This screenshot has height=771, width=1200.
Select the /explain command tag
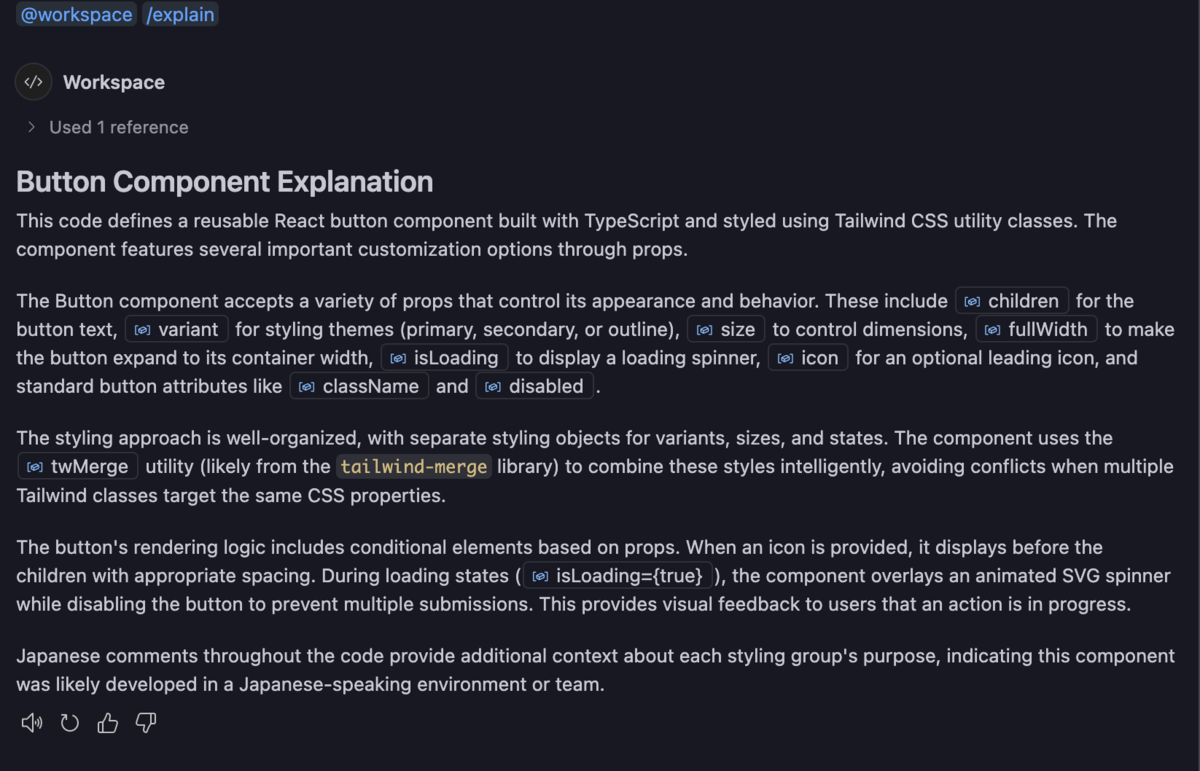pyautogui.click(x=181, y=14)
